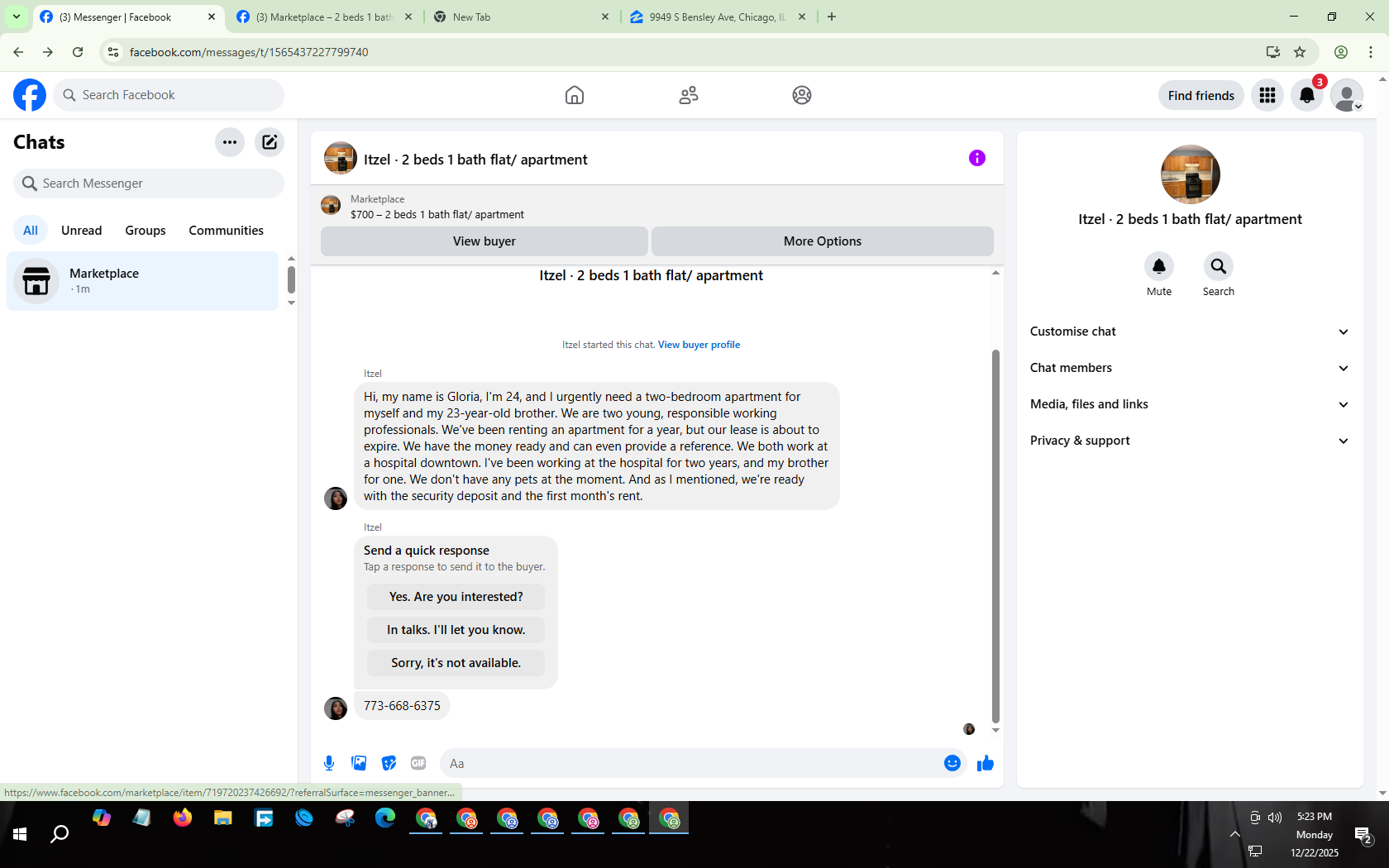The width and height of the screenshot is (1389, 868).
Task: Send 'Yes. Are you interested?' quick response
Action: point(456,597)
